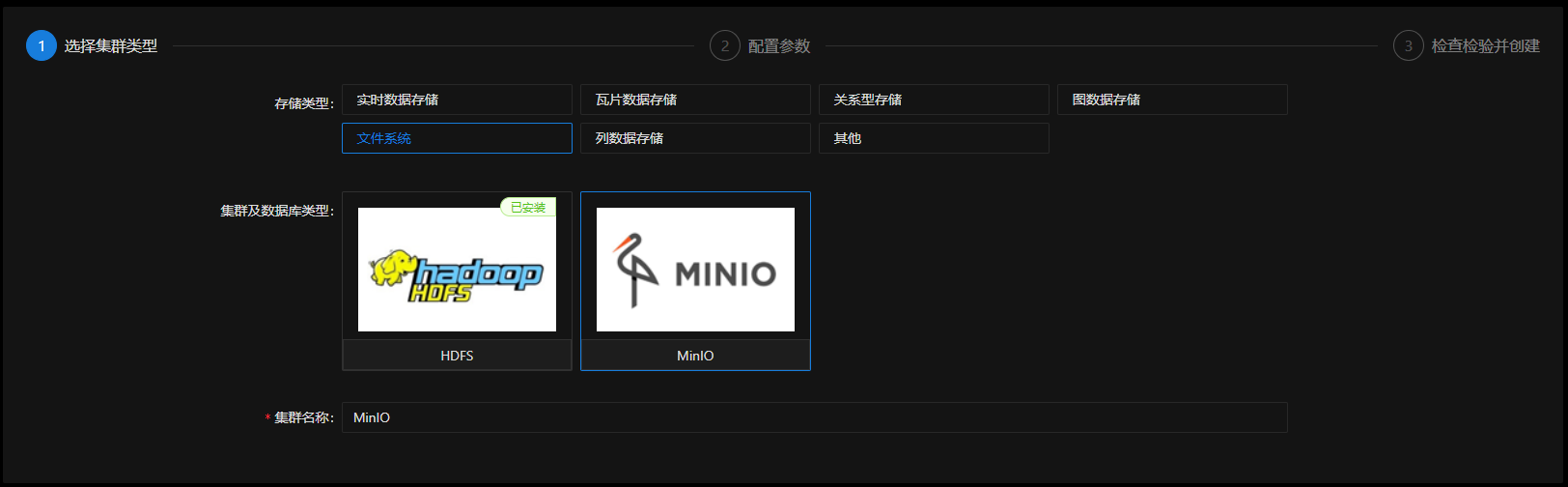The image size is (1568, 487).
Task: Open the 选择集群类型 step
Action: click(x=111, y=45)
